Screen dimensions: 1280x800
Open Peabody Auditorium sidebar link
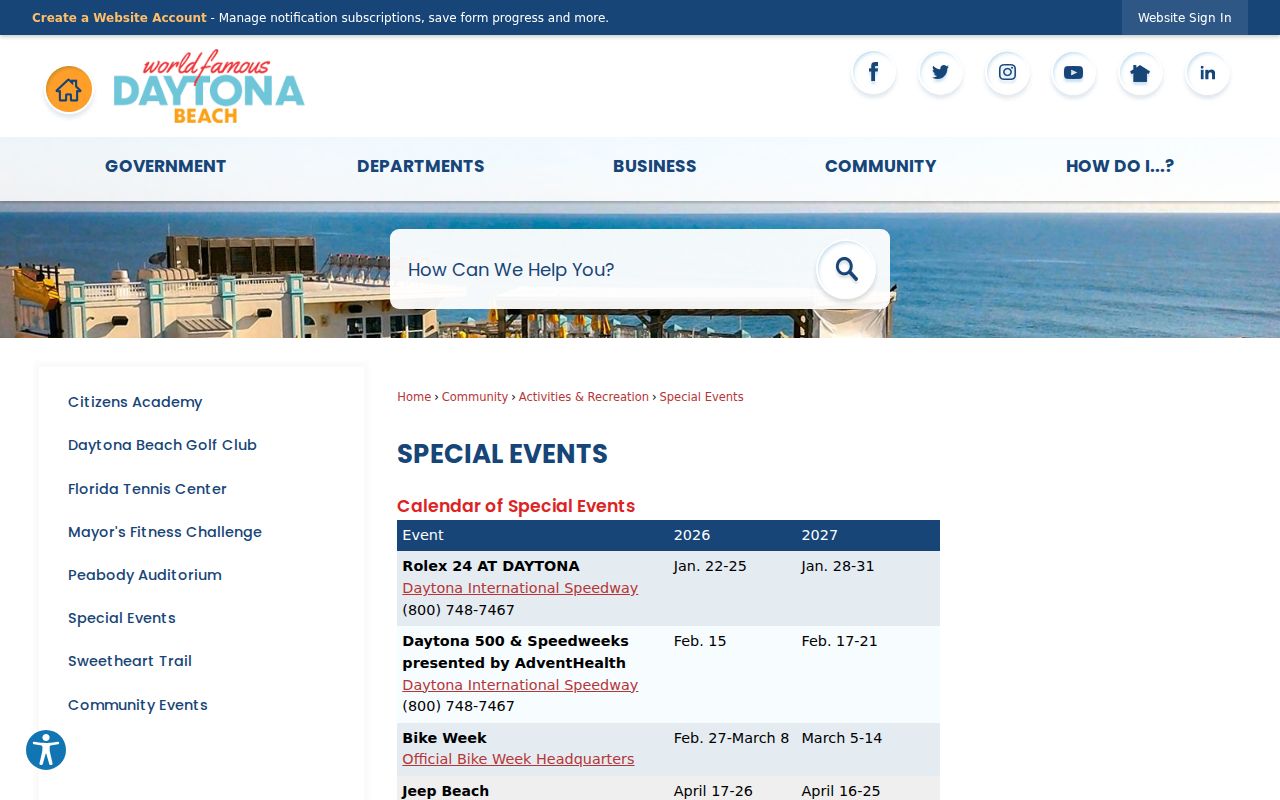pos(145,575)
